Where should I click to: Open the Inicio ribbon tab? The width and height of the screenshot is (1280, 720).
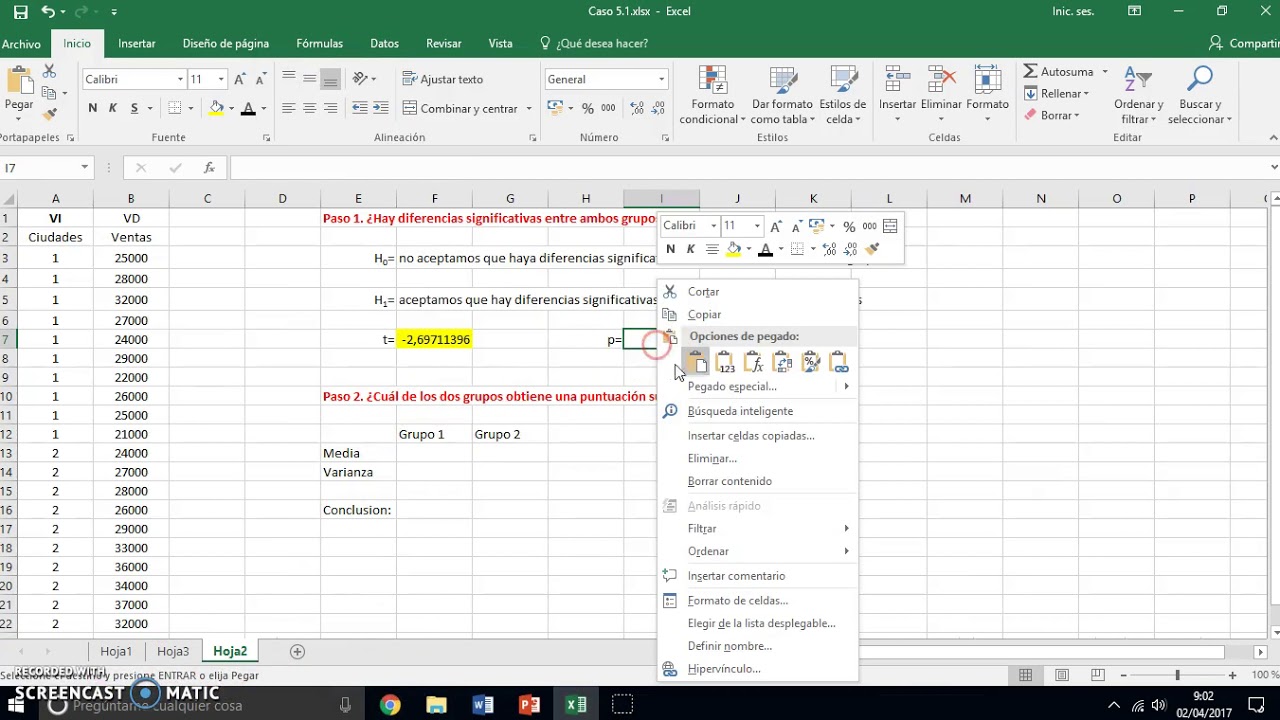click(x=77, y=43)
